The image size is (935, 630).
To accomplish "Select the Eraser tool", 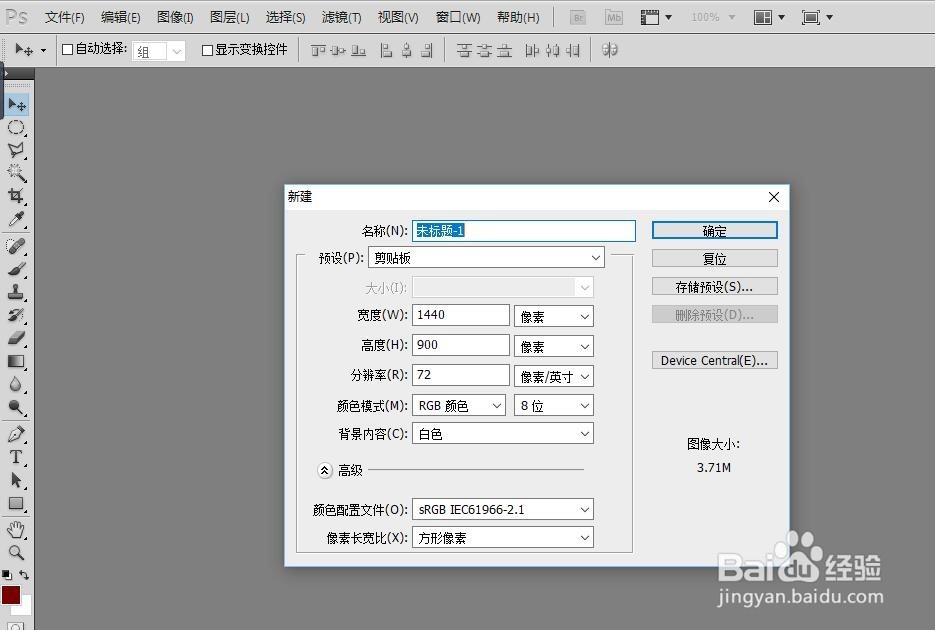I will tap(16, 338).
